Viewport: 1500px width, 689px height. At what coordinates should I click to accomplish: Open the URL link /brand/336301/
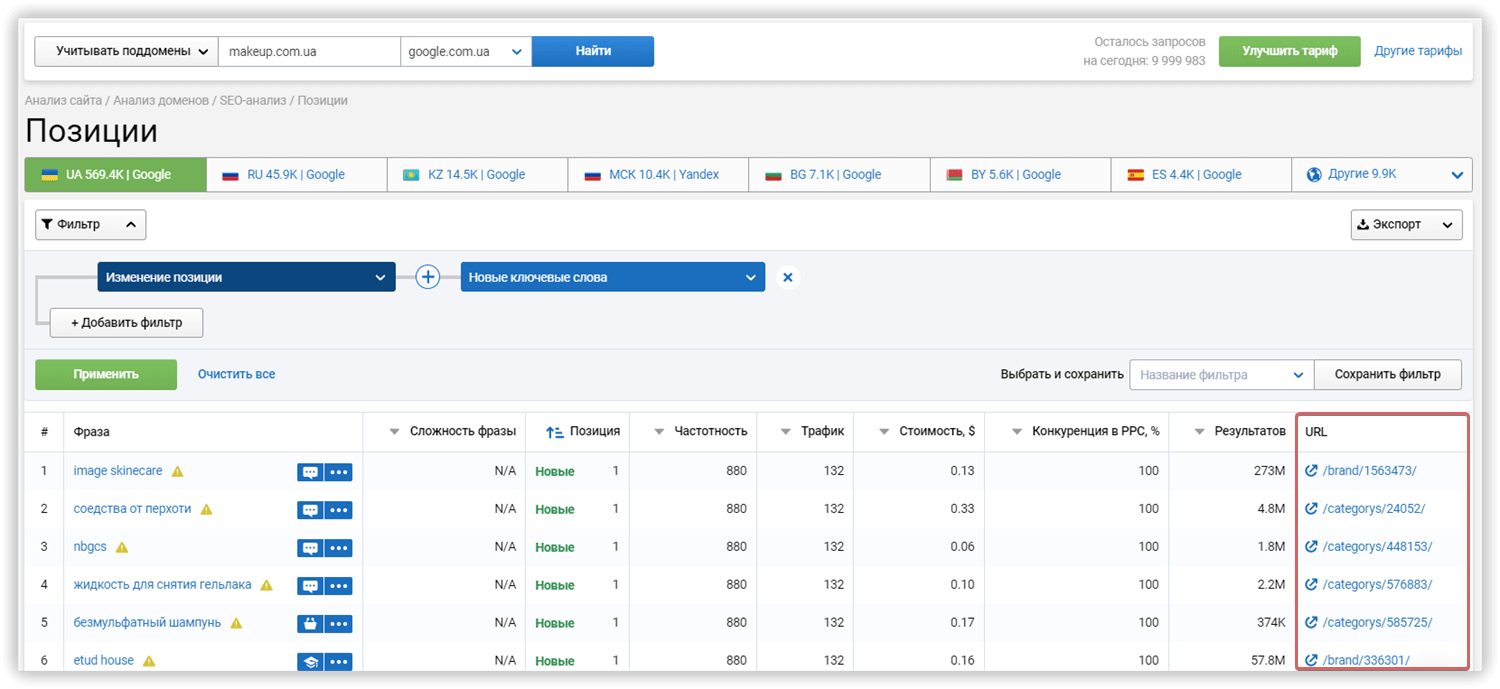click(1366, 660)
